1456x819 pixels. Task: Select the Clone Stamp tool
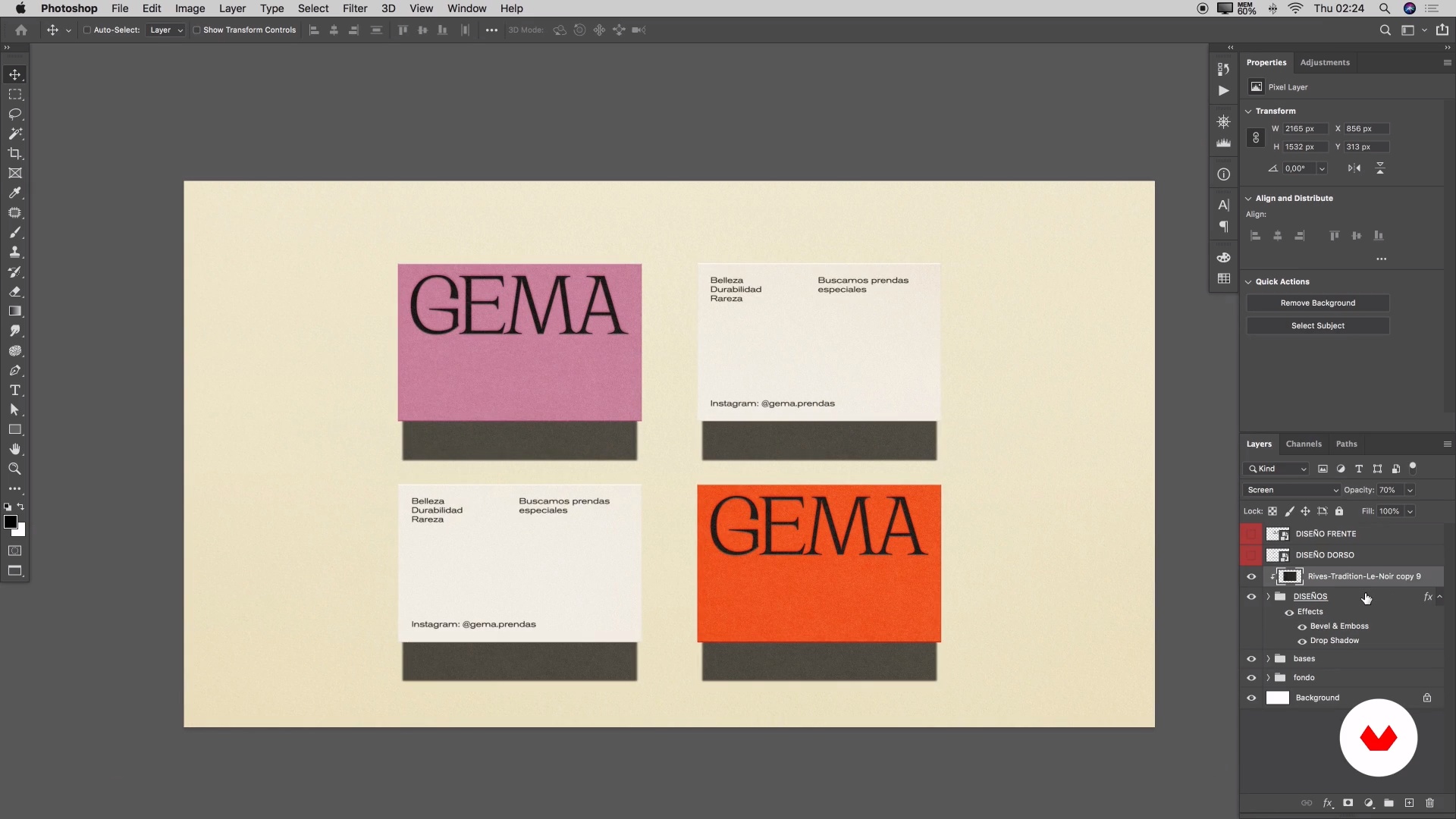[x=14, y=252]
